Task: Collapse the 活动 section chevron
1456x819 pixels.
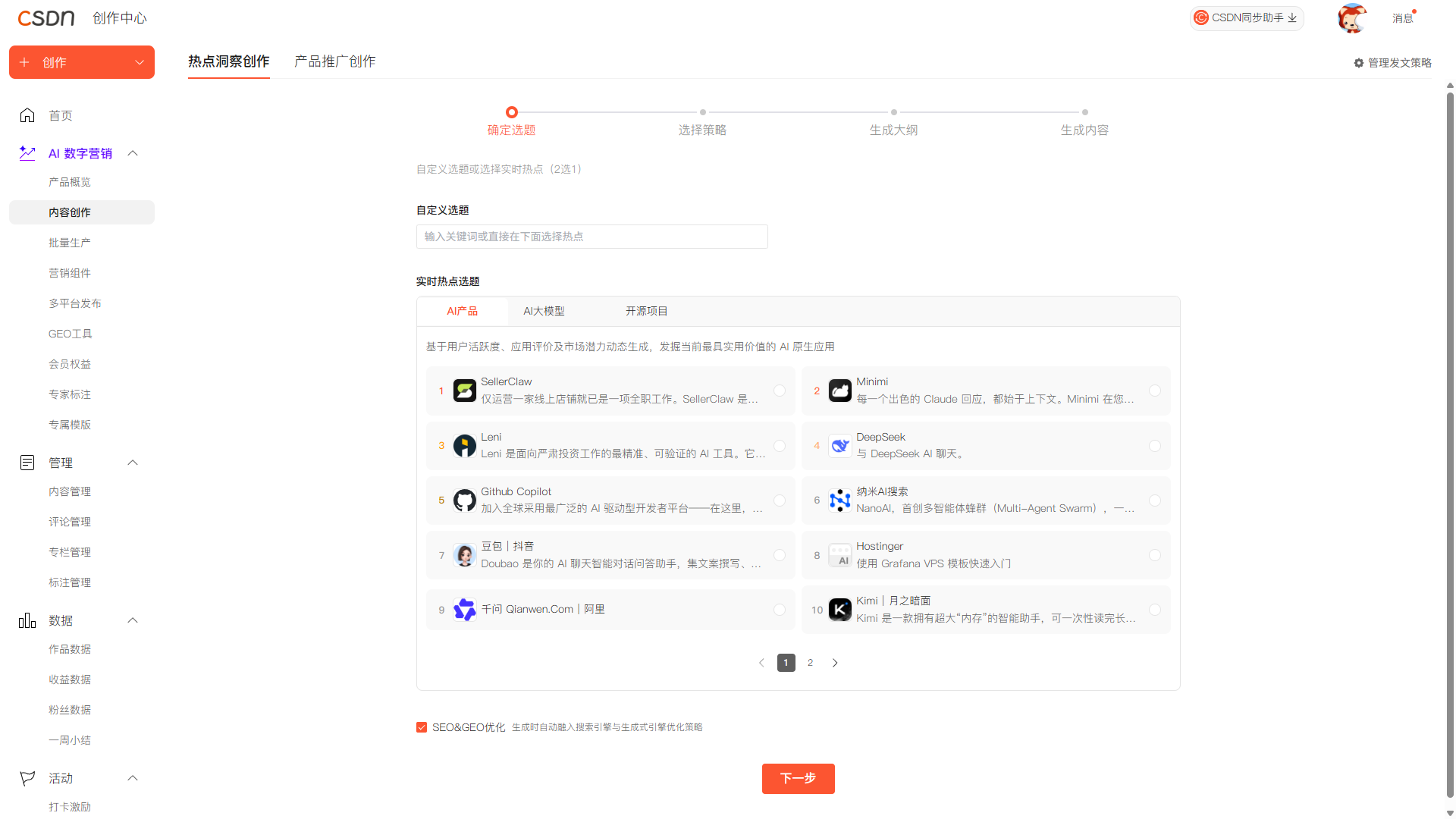Action: [133, 778]
